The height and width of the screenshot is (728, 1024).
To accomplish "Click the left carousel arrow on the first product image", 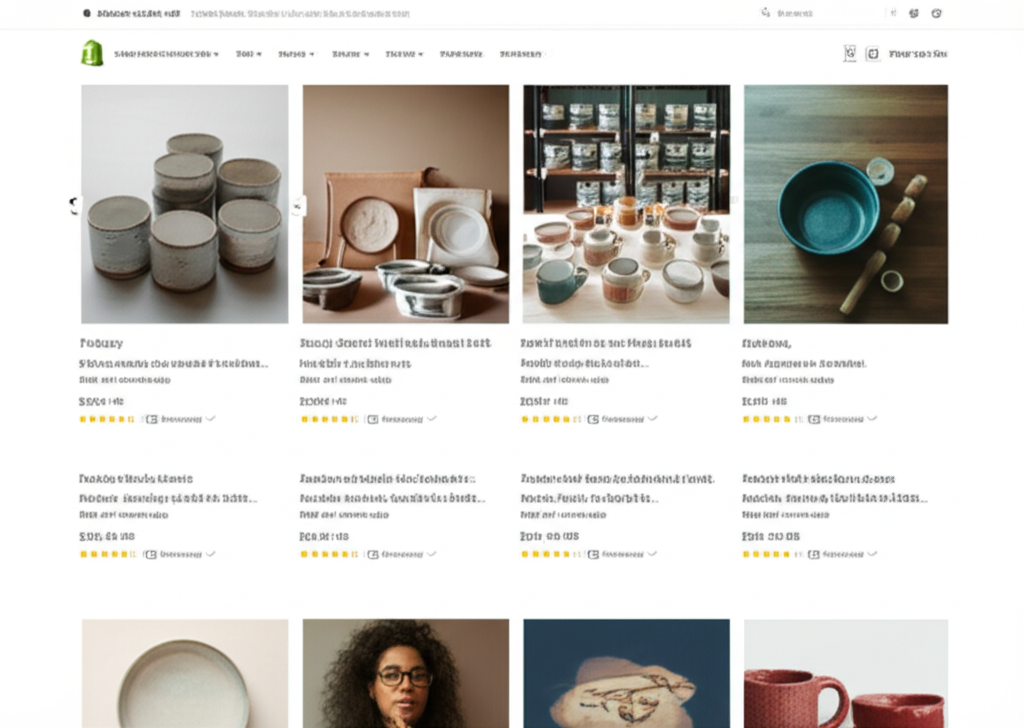I will click(x=71, y=204).
